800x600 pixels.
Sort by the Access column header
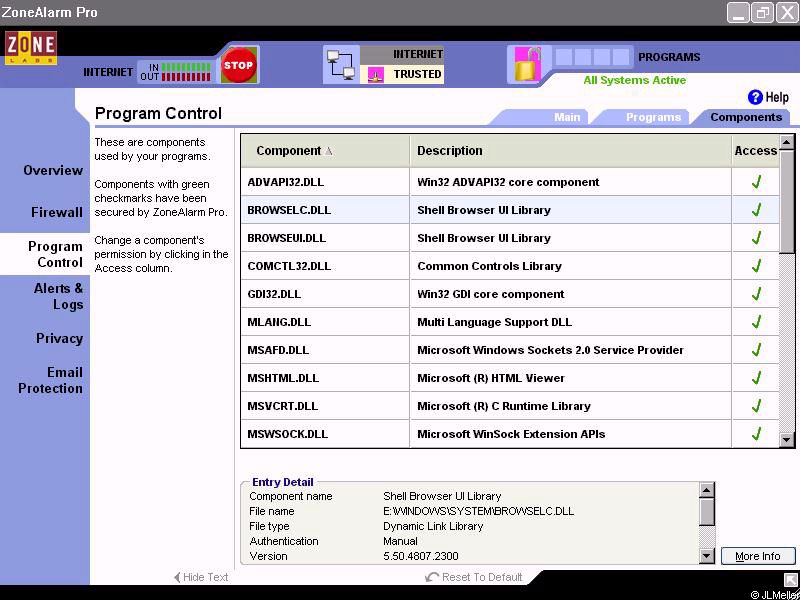pos(756,151)
